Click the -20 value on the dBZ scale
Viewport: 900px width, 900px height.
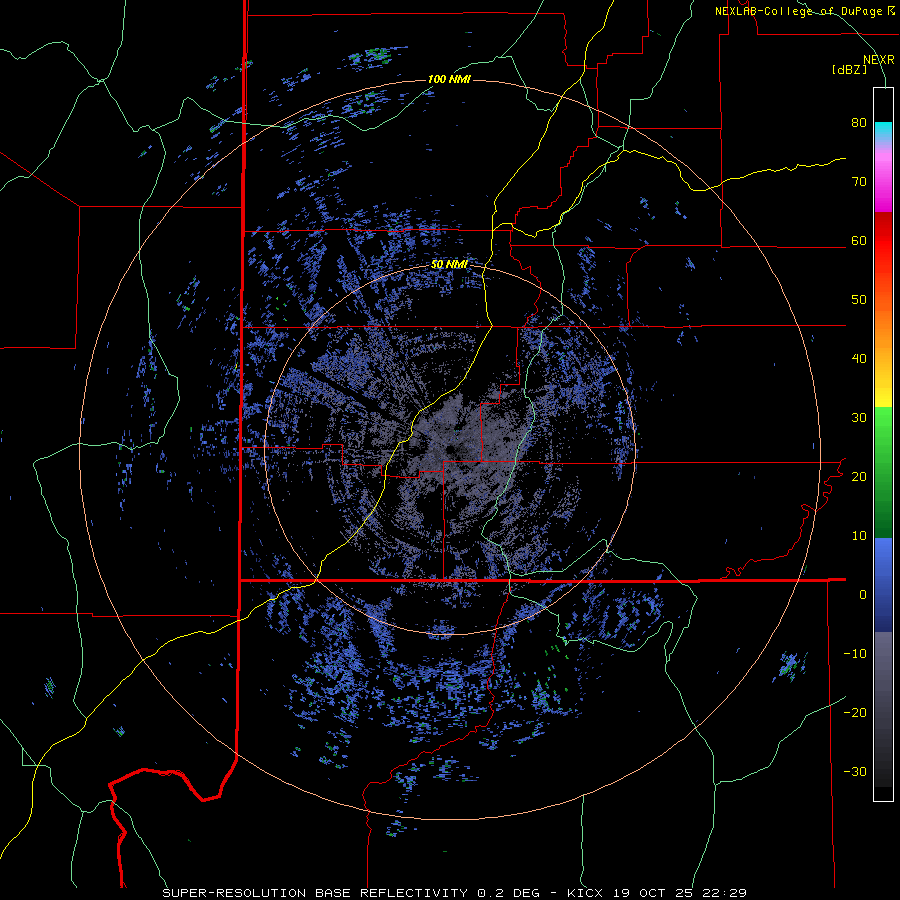point(855,713)
